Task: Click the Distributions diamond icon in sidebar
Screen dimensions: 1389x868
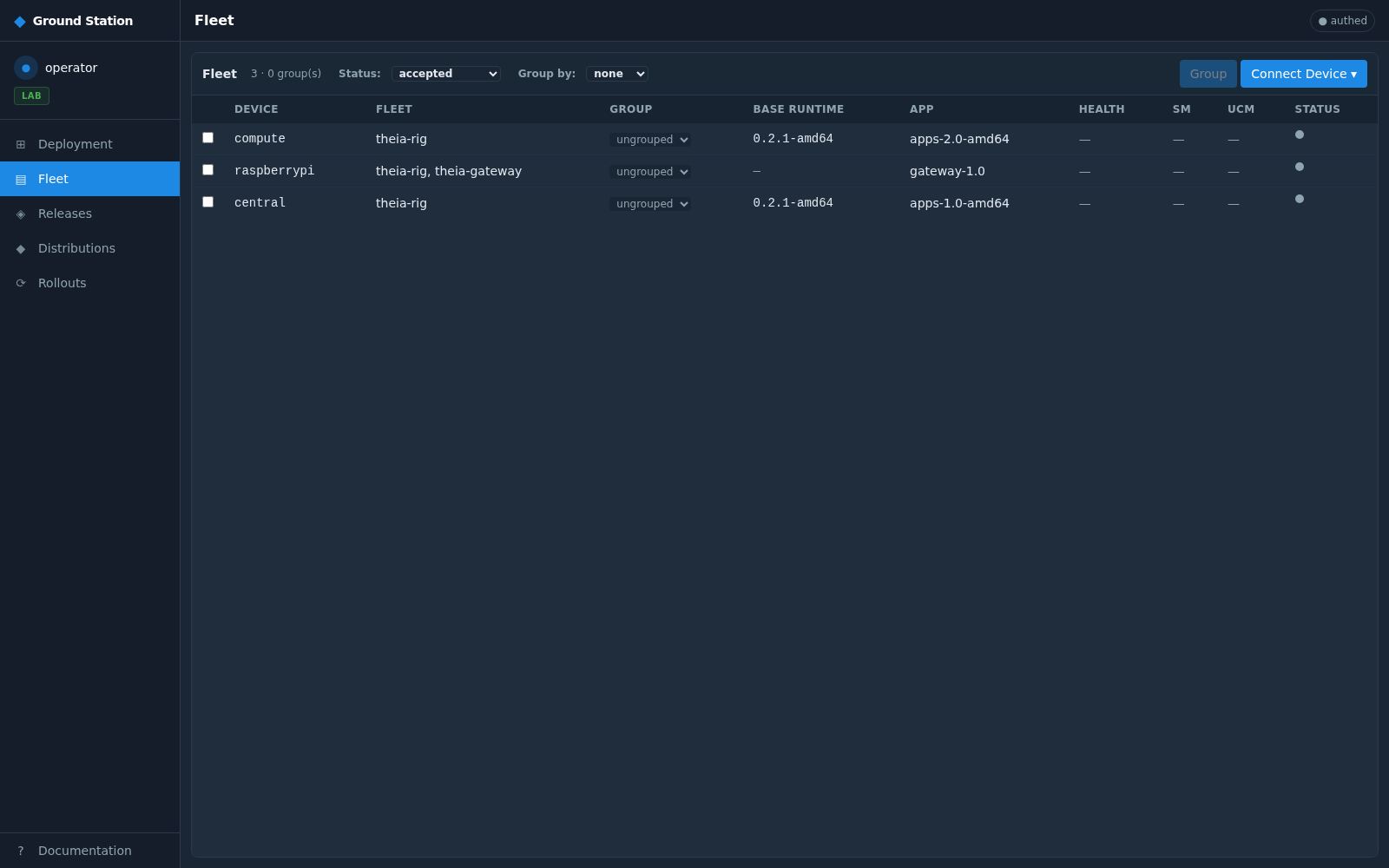Action: pos(21,248)
